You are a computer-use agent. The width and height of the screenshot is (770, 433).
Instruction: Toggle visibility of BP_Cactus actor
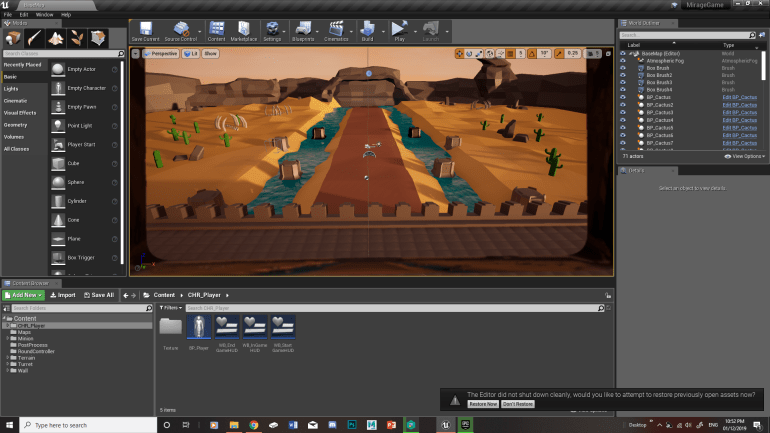click(x=623, y=97)
